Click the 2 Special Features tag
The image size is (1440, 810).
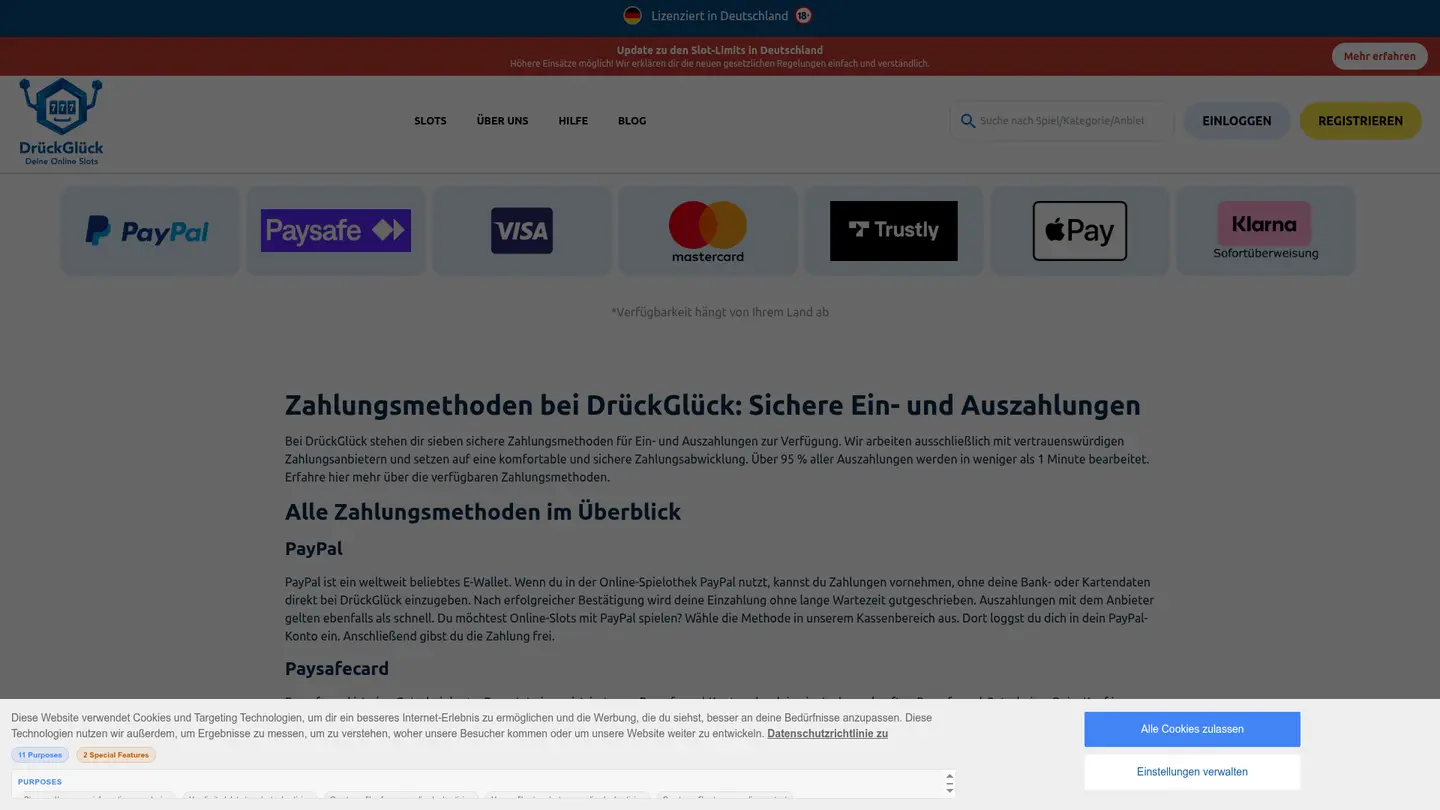point(116,755)
